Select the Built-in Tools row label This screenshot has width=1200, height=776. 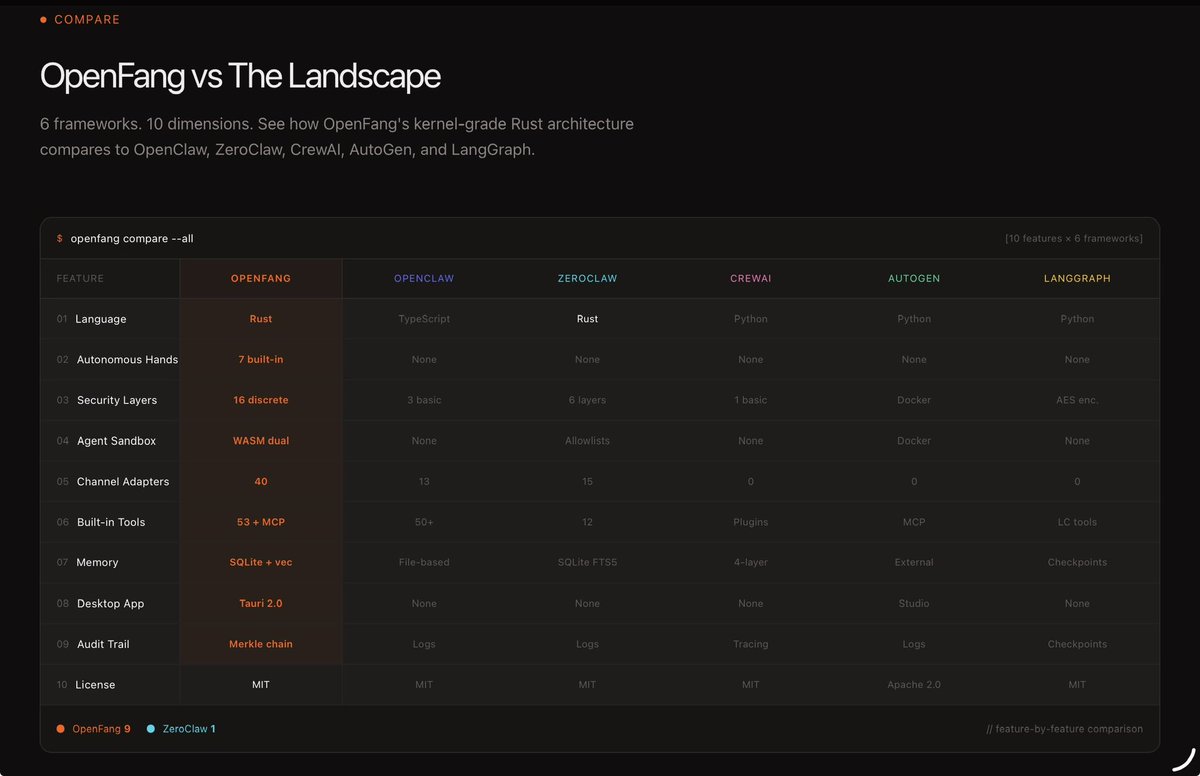[111, 522]
